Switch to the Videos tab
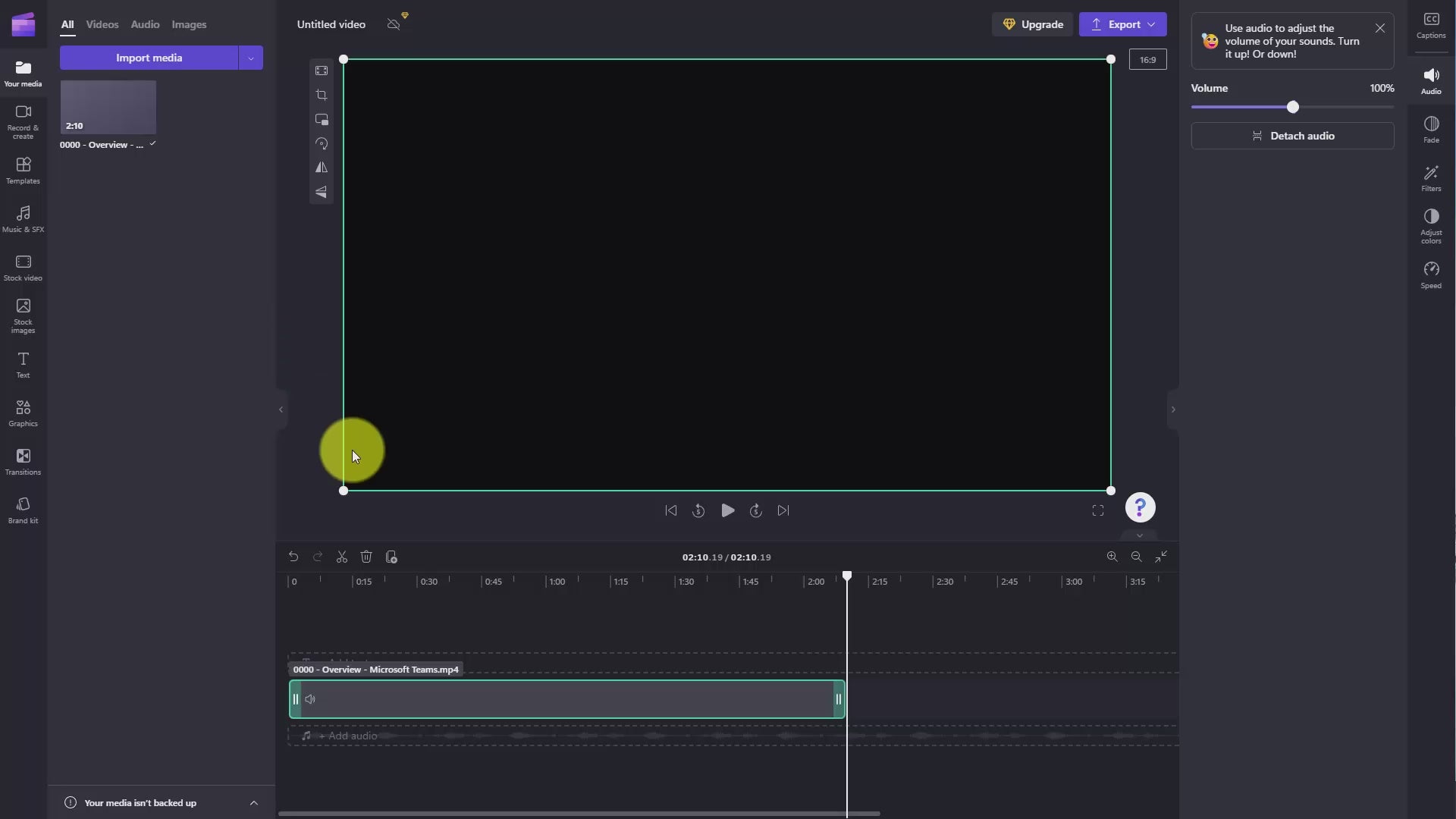The width and height of the screenshot is (1456, 819). pyautogui.click(x=102, y=24)
